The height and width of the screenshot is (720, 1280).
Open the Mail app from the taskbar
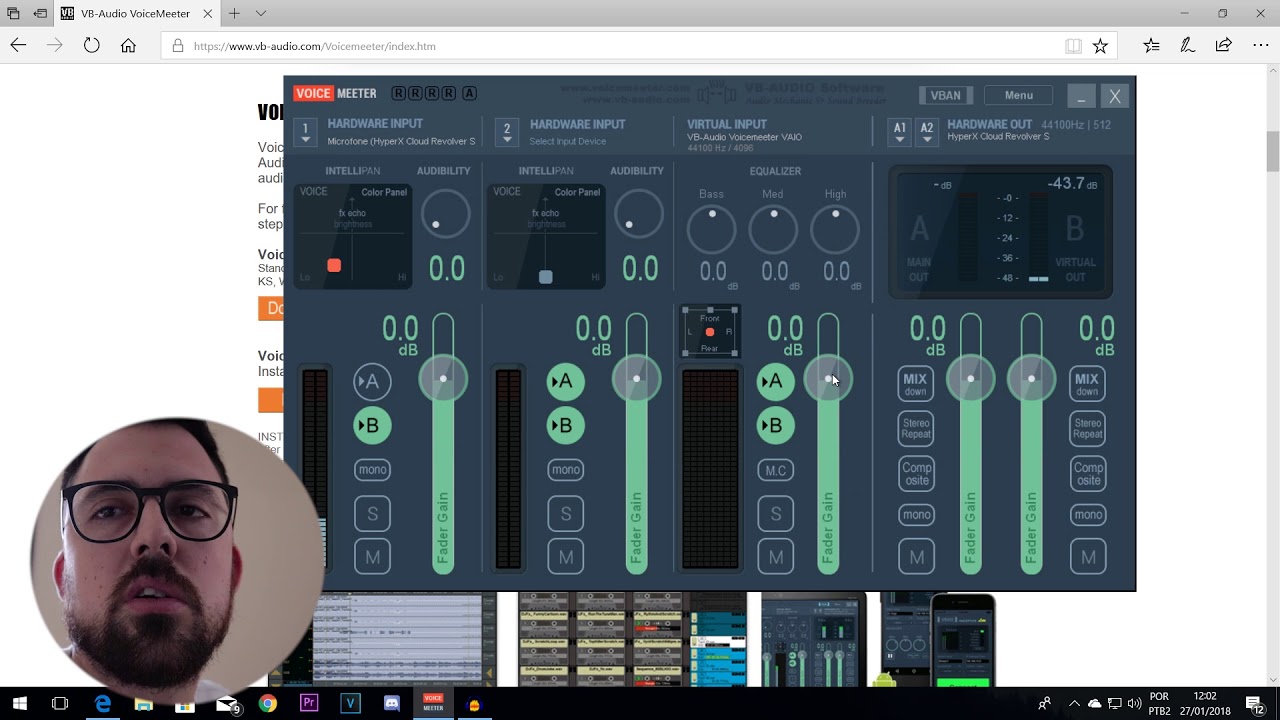pos(227,704)
